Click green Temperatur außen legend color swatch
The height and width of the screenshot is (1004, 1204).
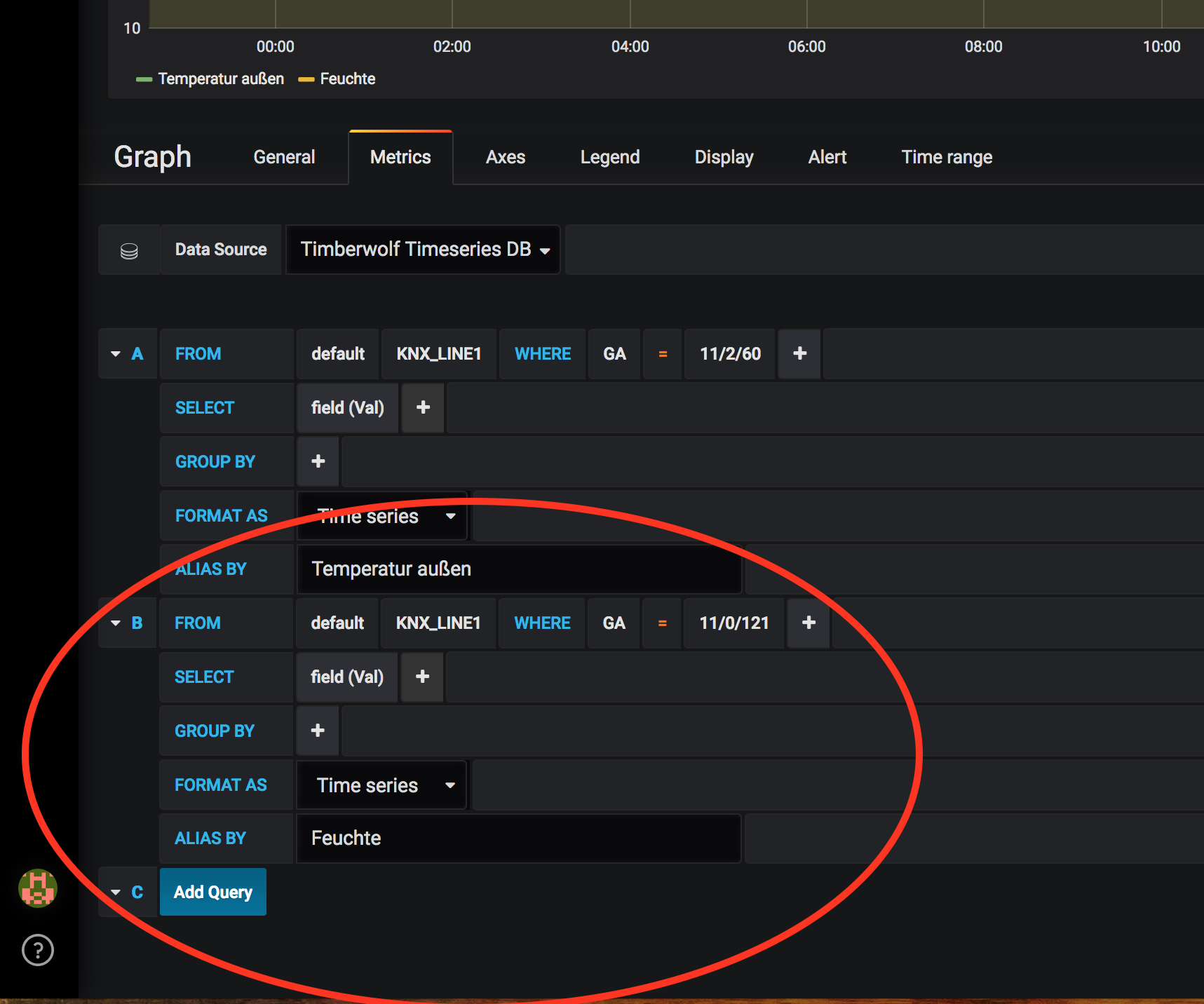coord(144,79)
